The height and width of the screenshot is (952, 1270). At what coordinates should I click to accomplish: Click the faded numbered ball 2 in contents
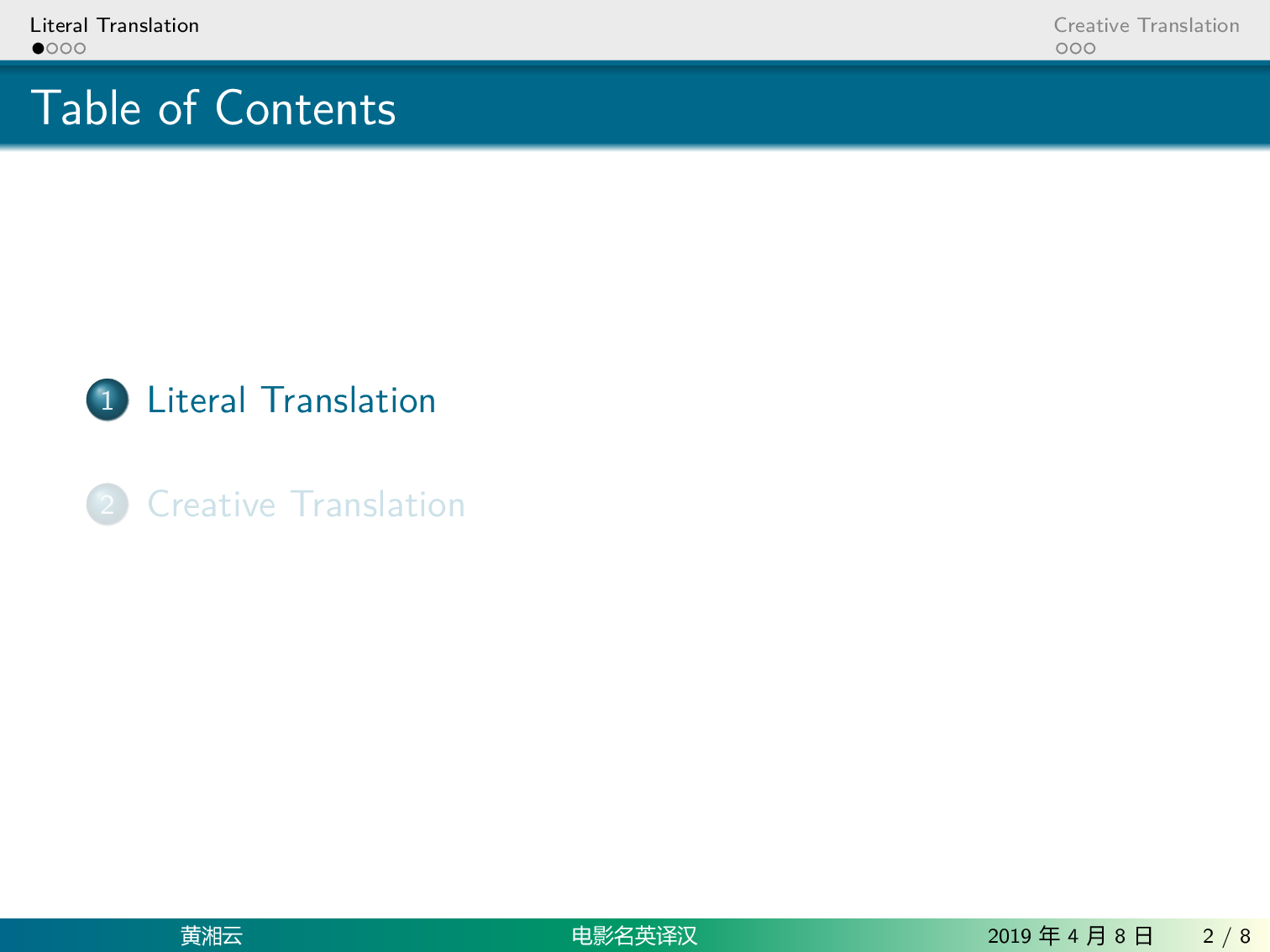click(108, 505)
